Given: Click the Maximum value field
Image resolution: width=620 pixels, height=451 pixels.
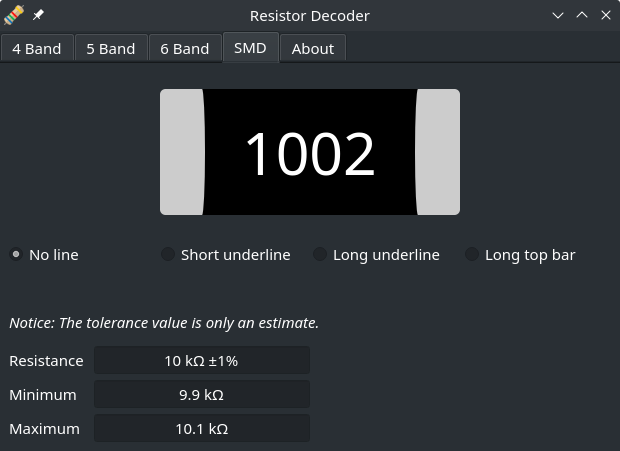Looking at the screenshot, I should [202, 428].
